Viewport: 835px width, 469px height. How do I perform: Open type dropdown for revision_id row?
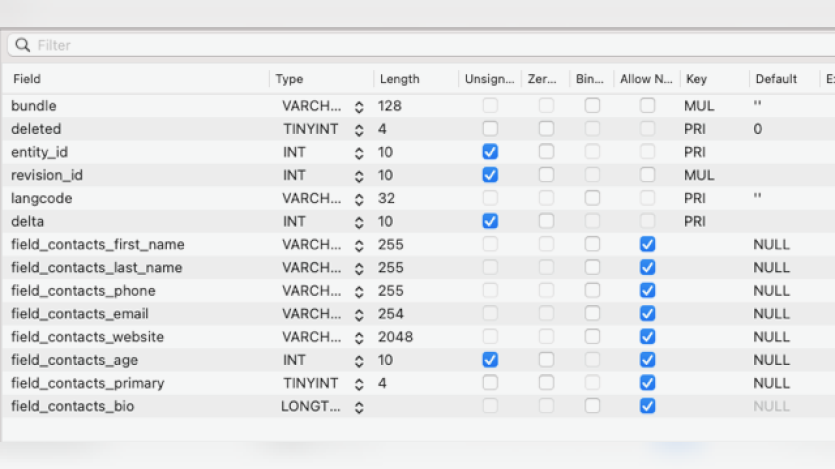click(x=359, y=176)
